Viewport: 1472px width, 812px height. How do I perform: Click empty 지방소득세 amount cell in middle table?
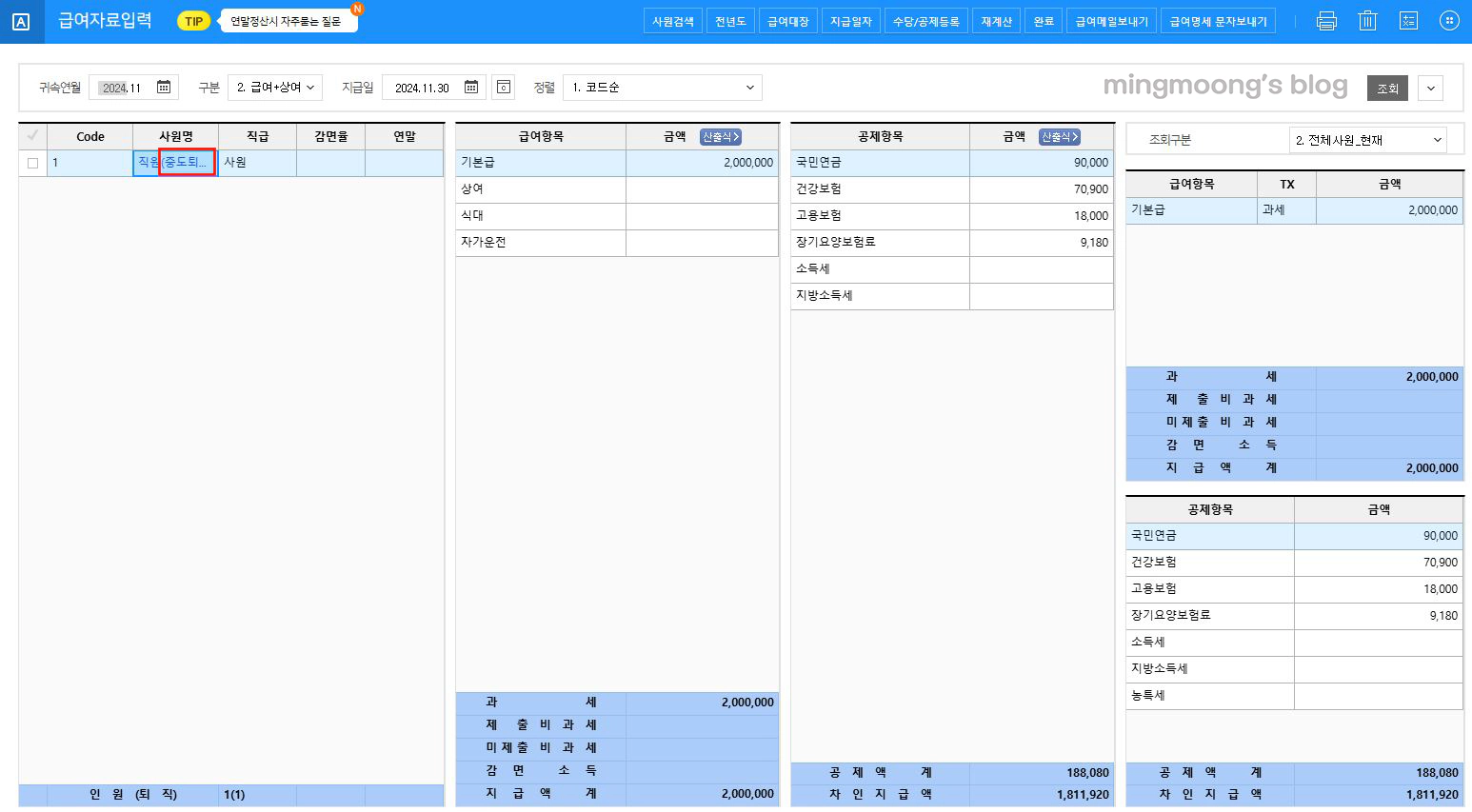1042,296
